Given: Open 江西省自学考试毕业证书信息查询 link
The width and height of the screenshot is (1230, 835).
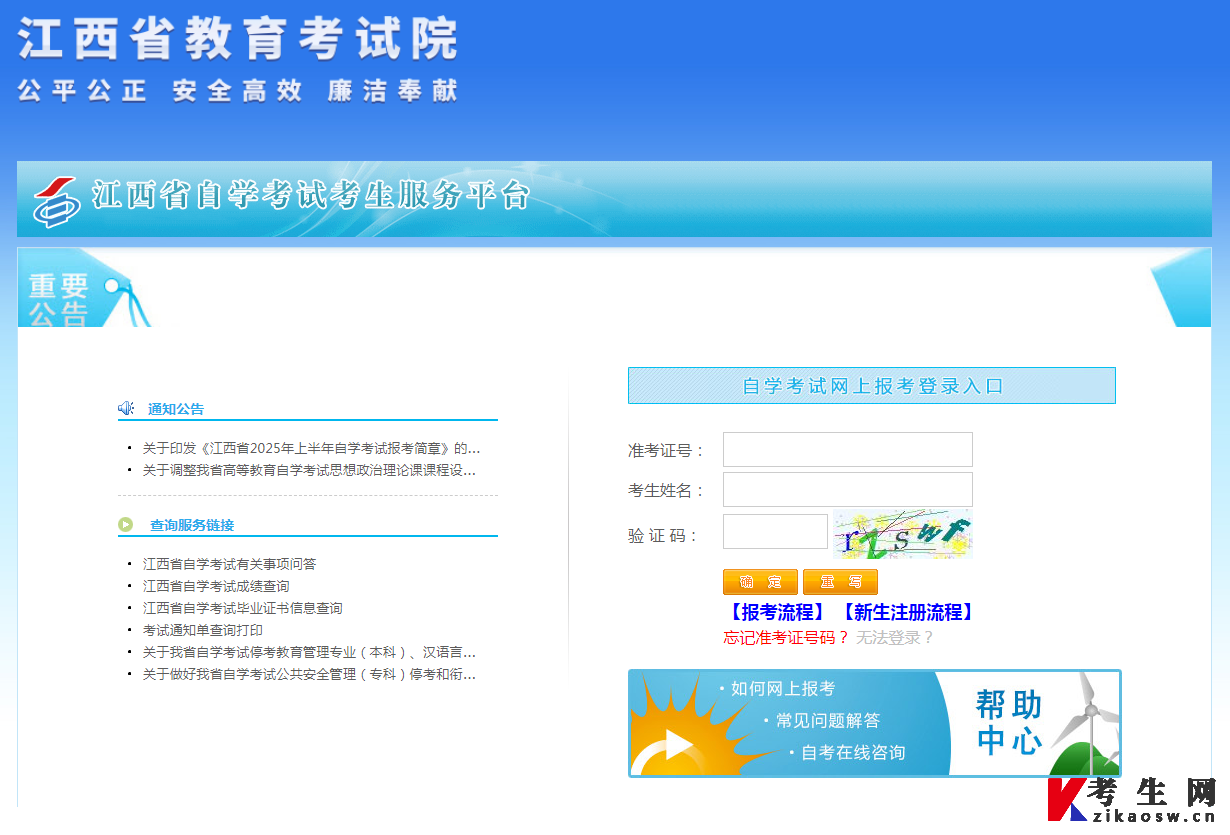Looking at the screenshot, I should [242, 608].
